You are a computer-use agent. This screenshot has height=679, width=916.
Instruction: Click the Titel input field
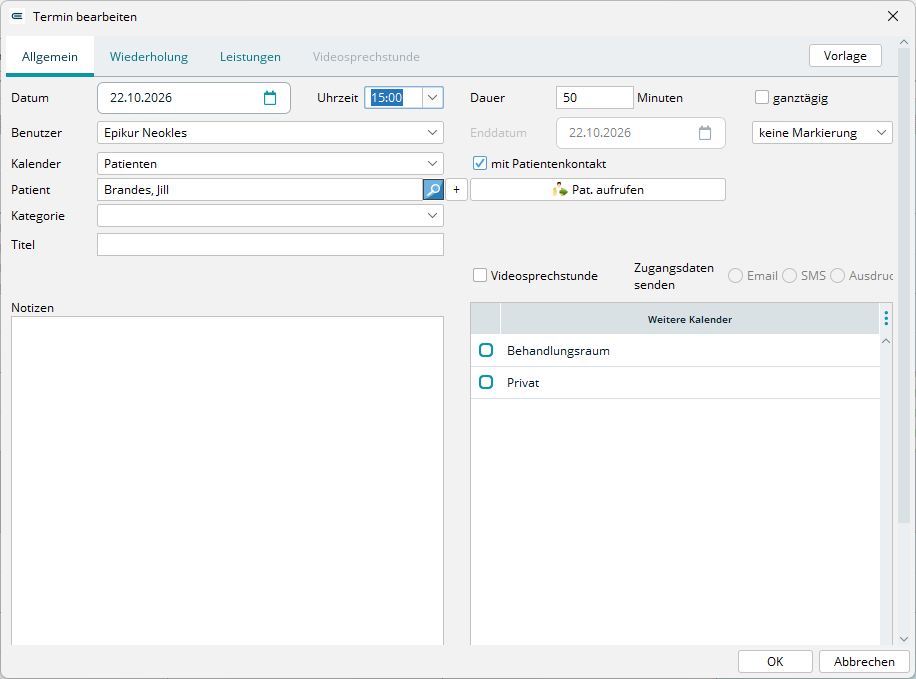pyautogui.click(x=270, y=245)
